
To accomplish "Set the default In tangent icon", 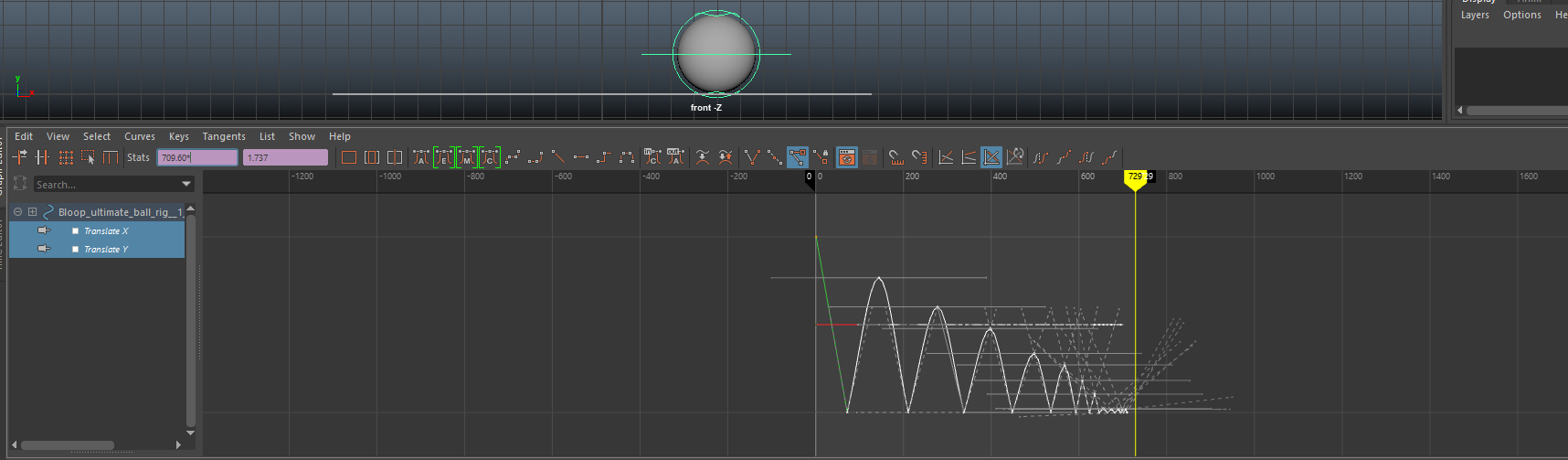I will tap(652, 157).
